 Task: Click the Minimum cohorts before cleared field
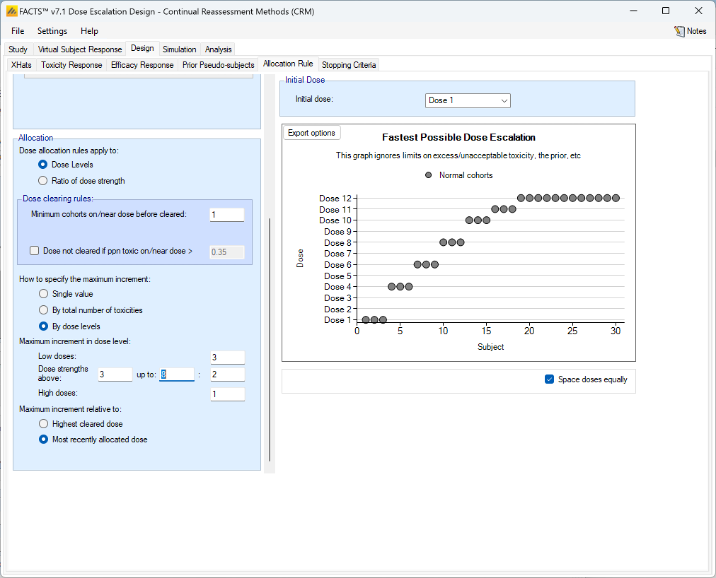point(226,214)
